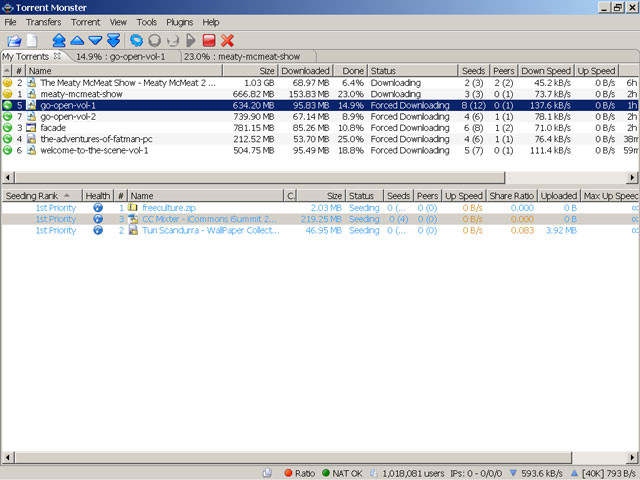Sort downloads by the Size column header
The image size is (640, 480).
click(x=250, y=71)
